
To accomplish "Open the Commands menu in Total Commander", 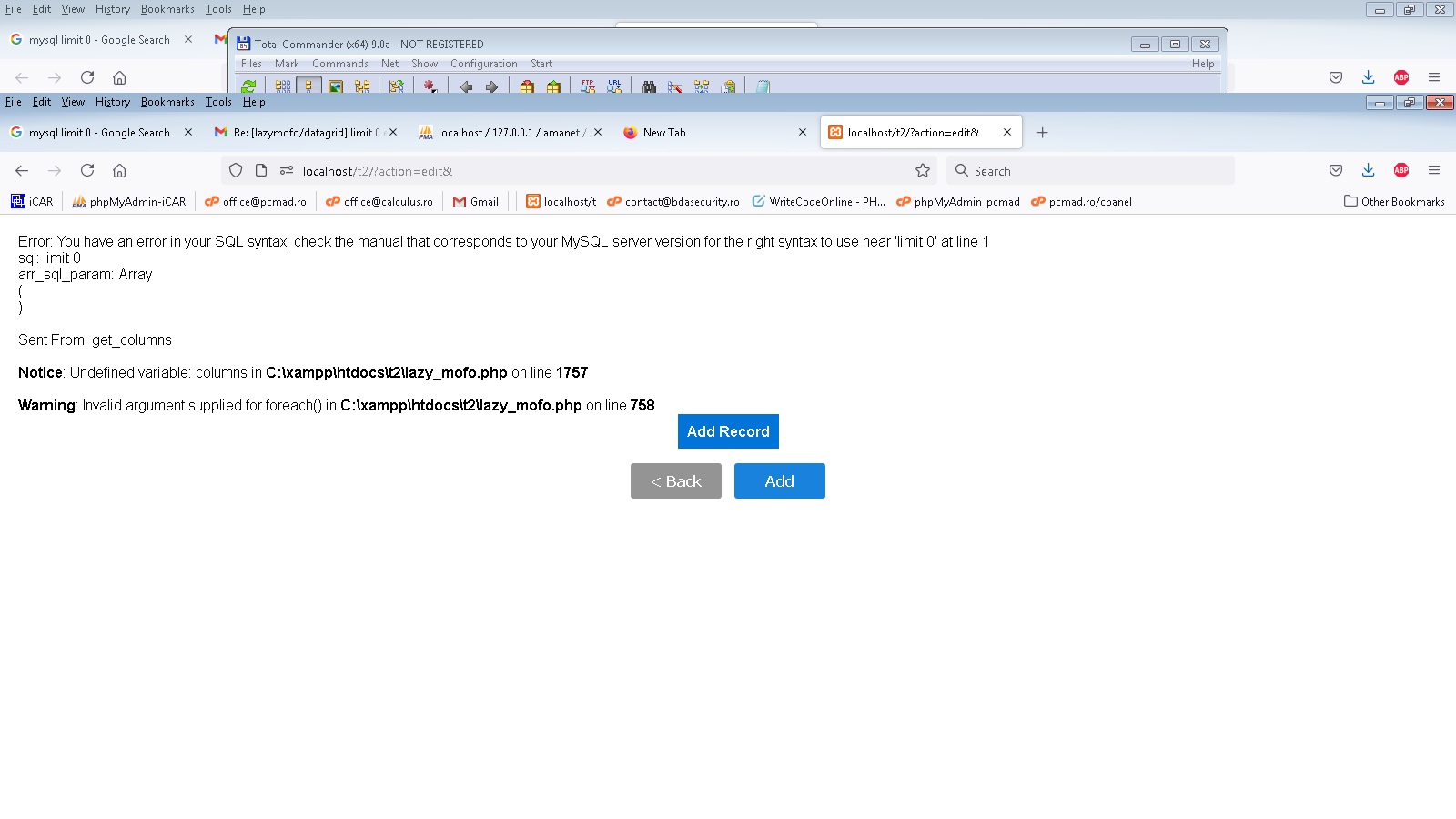I will point(339,64).
